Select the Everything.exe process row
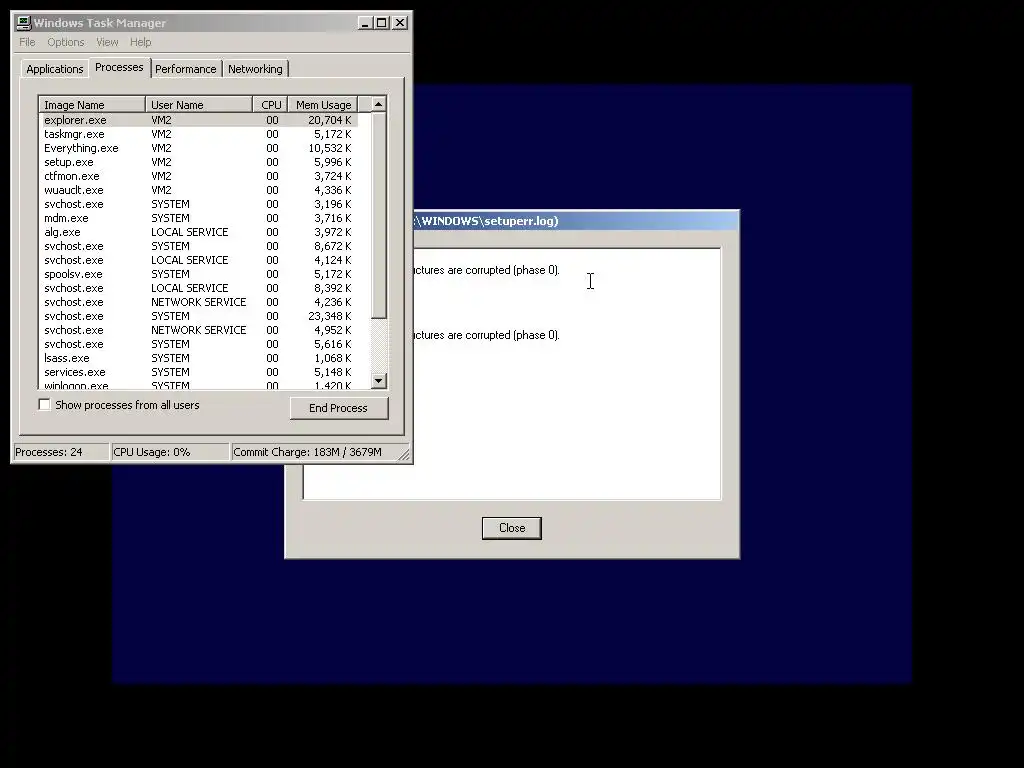 pyautogui.click(x=199, y=148)
